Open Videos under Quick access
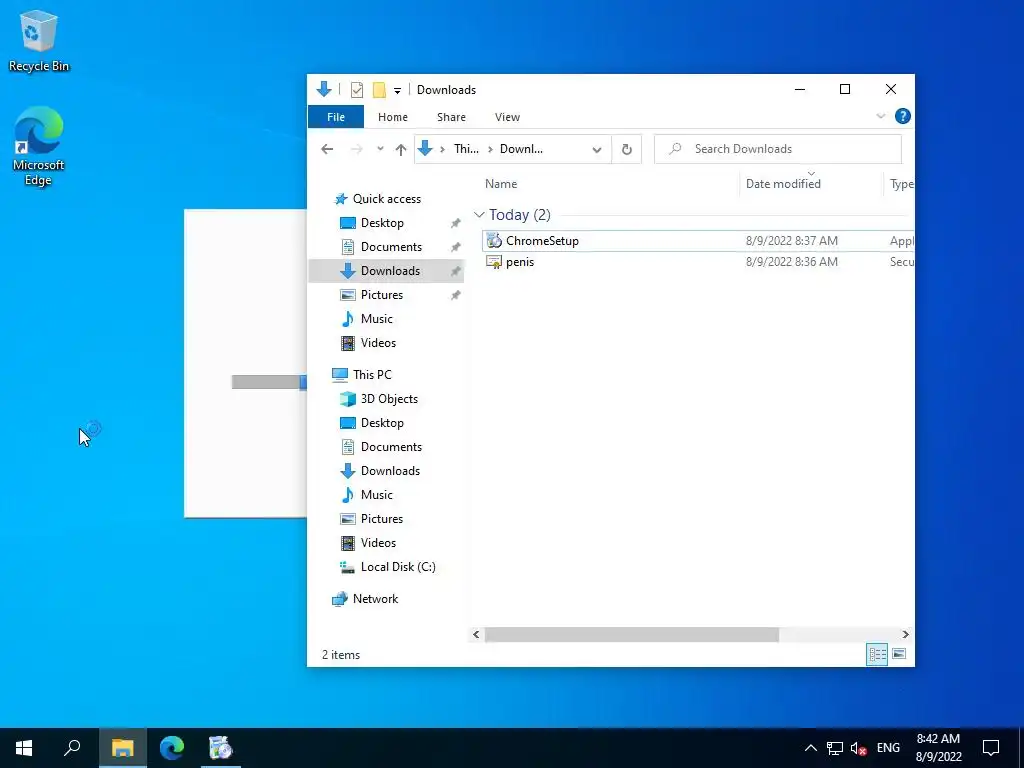 pos(378,343)
